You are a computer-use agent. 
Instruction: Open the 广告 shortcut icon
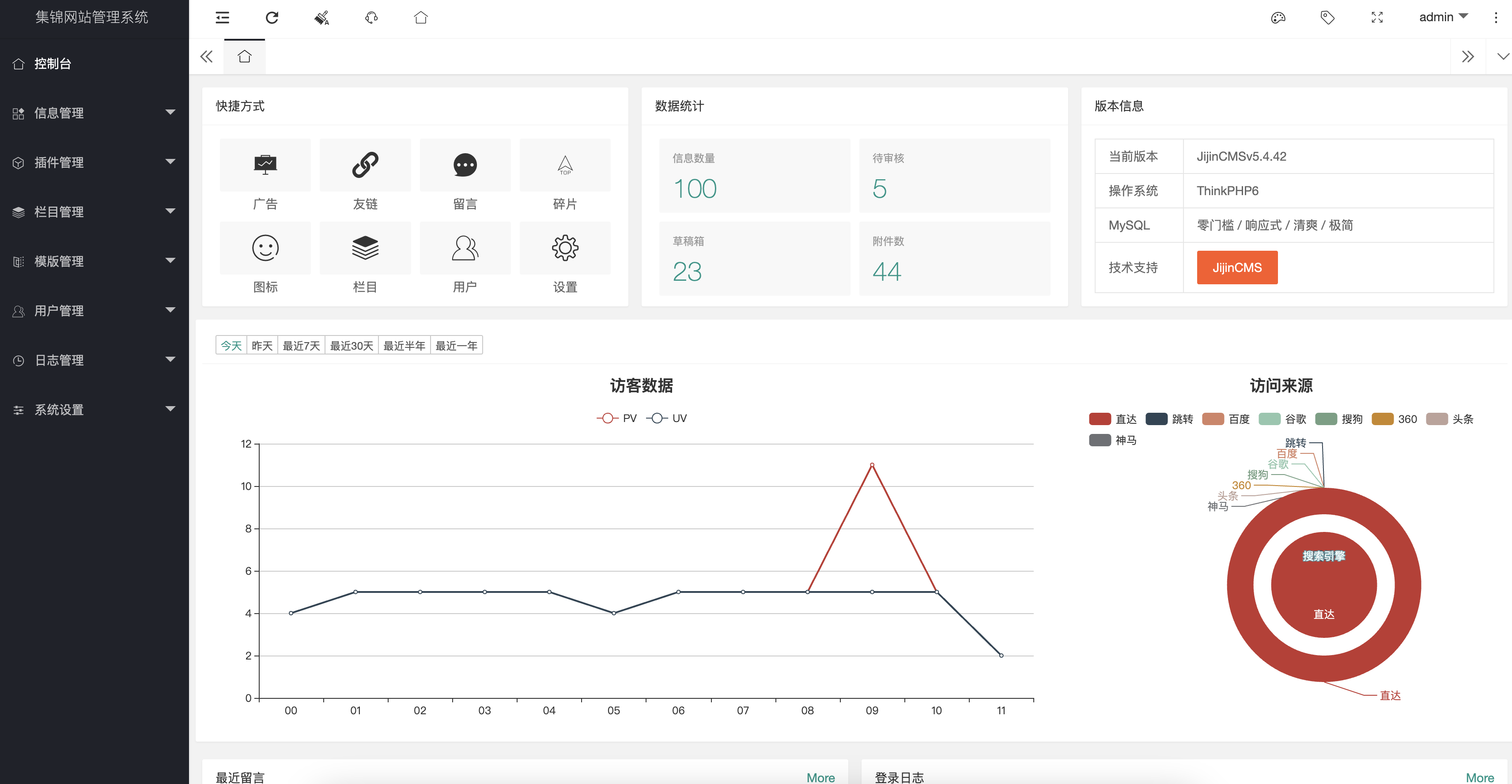tap(265, 165)
